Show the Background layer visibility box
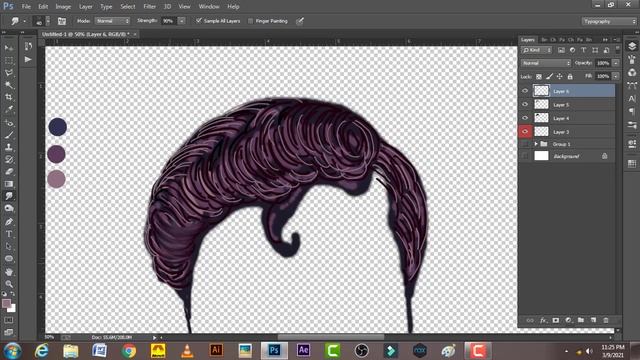 click(x=525, y=156)
